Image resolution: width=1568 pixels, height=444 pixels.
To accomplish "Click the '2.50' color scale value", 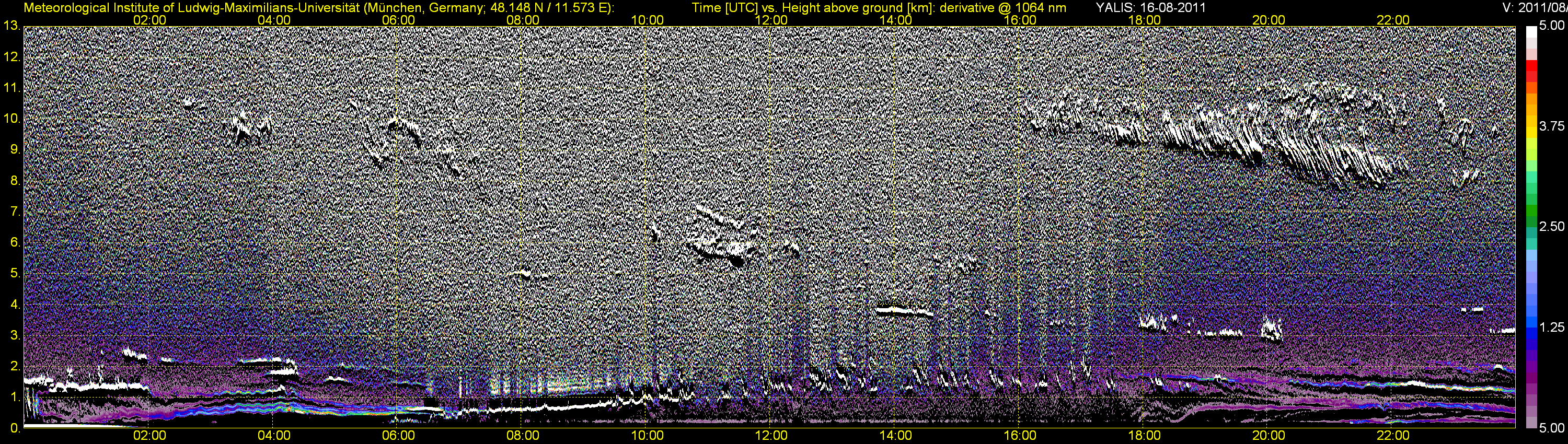I will [x=1552, y=226].
